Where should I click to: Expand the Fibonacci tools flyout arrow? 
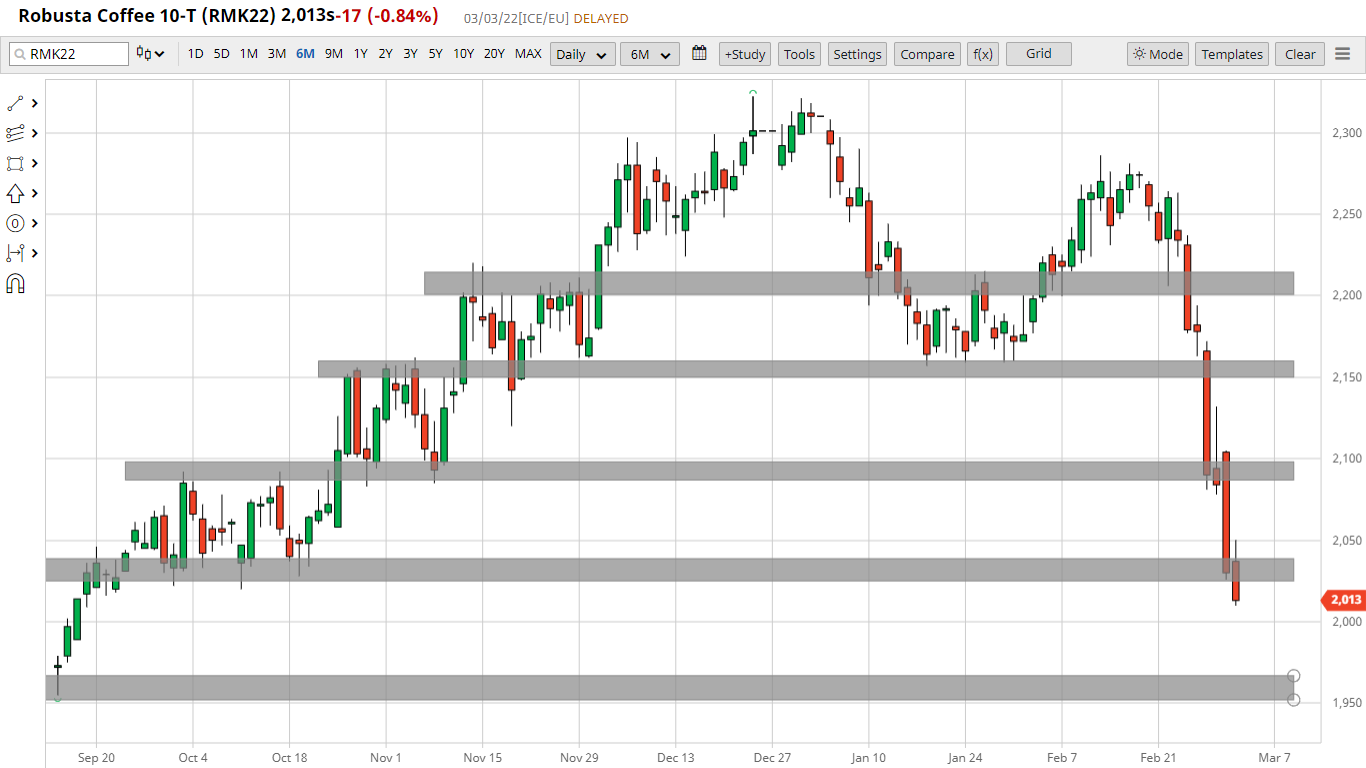pyautogui.click(x=35, y=133)
